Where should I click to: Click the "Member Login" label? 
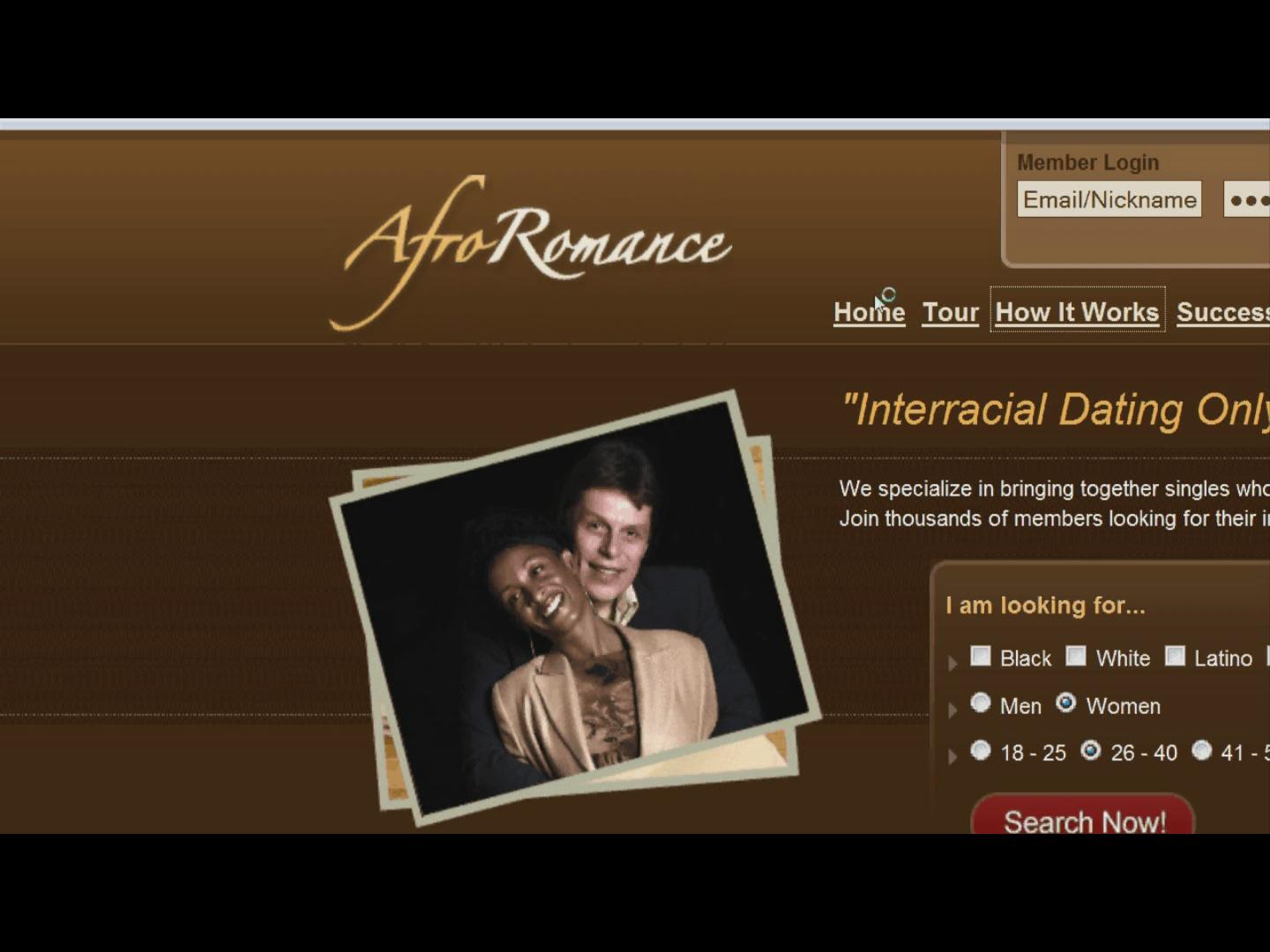1087,162
